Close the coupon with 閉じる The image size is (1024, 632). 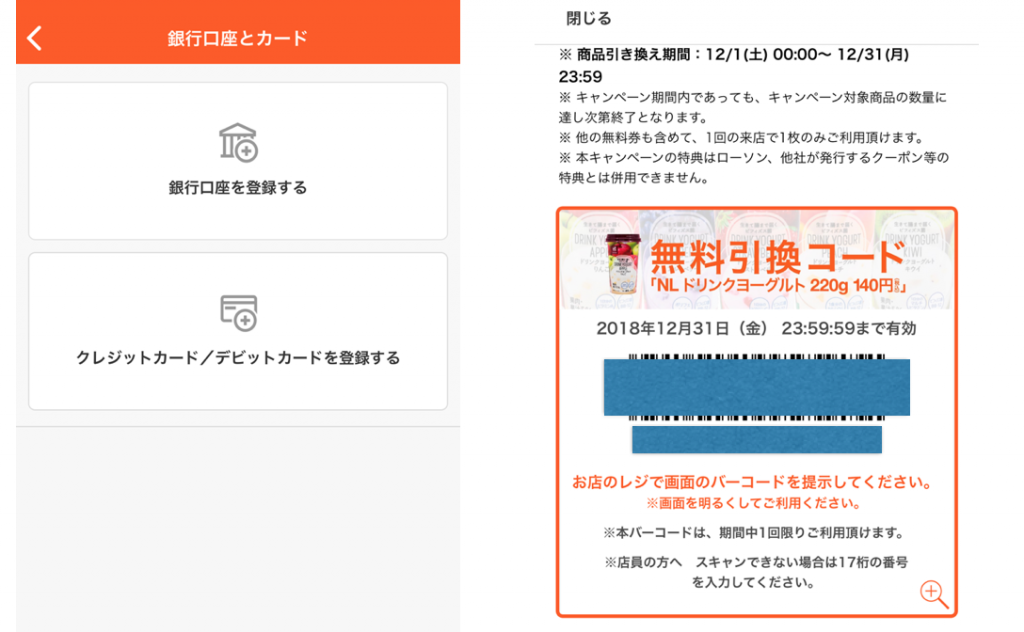(x=588, y=18)
